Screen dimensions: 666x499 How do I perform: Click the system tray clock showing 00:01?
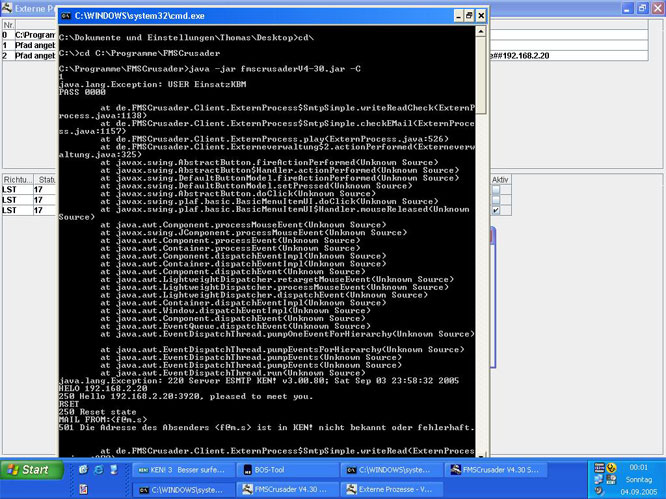point(639,467)
